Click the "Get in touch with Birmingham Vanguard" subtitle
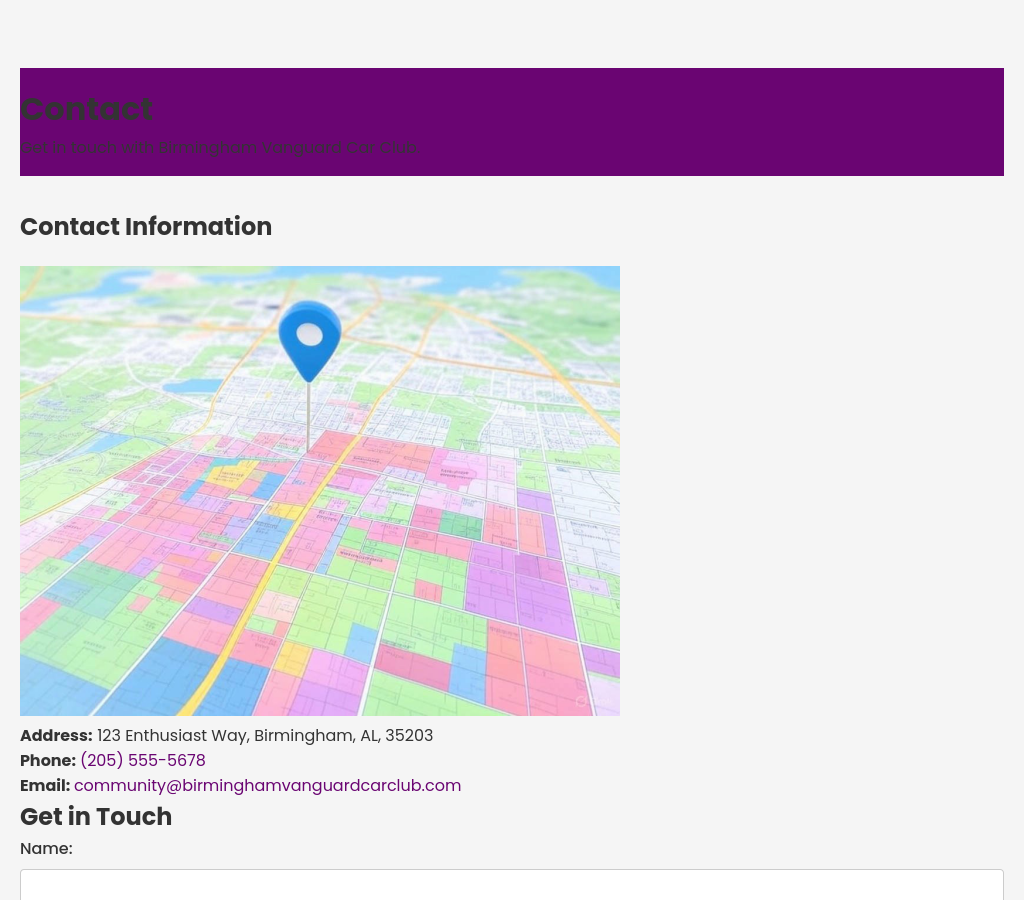Screen dimensions: 1024x900 point(219,148)
